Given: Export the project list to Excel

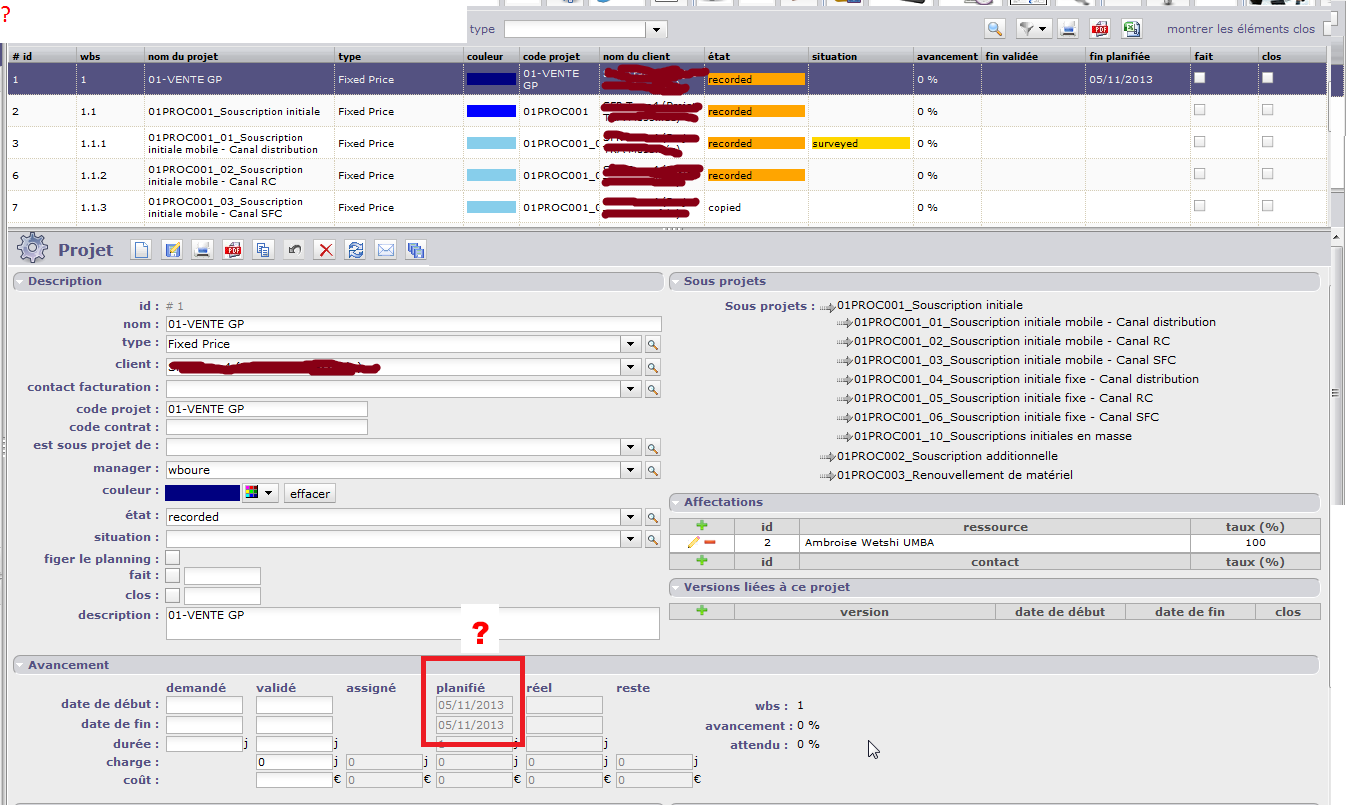Looking at the screenshot, I should pyautogui.click(x=1131, y=29).
